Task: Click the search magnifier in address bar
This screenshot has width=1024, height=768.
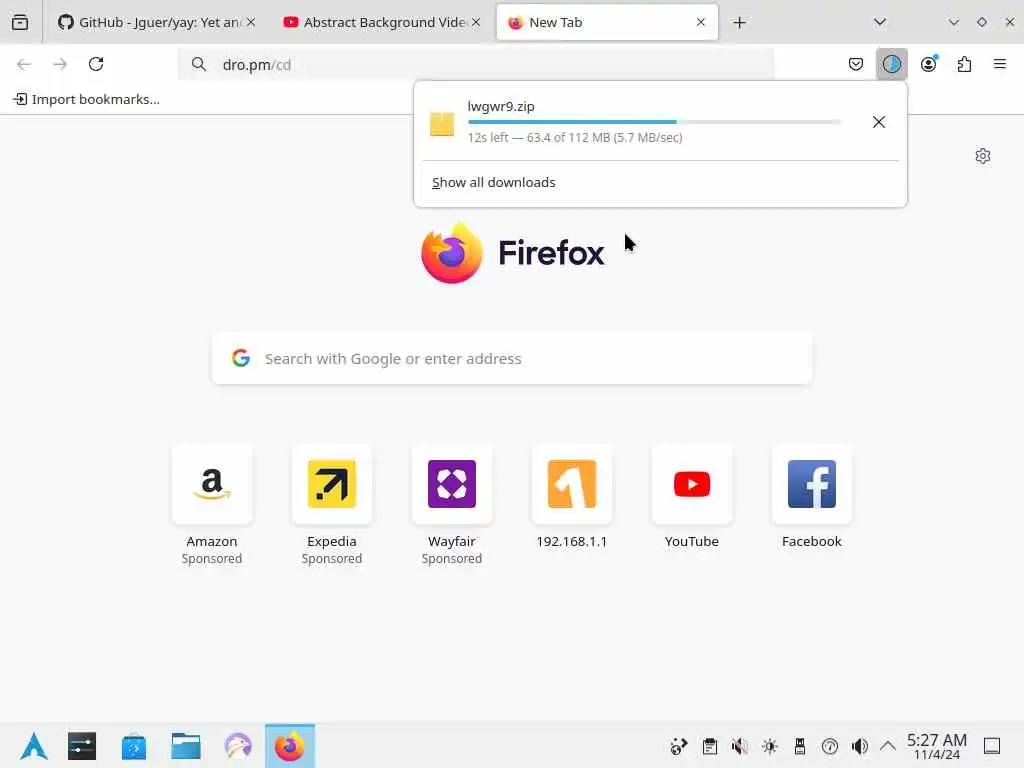Action: [x=199, y=64]
